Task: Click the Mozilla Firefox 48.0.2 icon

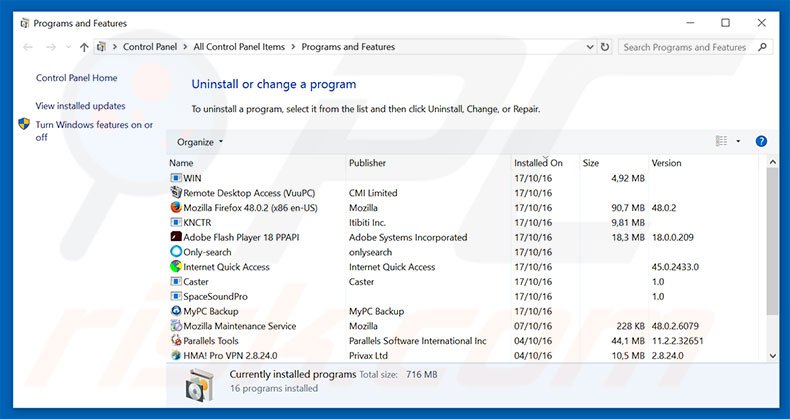Action: click(176, 207)
